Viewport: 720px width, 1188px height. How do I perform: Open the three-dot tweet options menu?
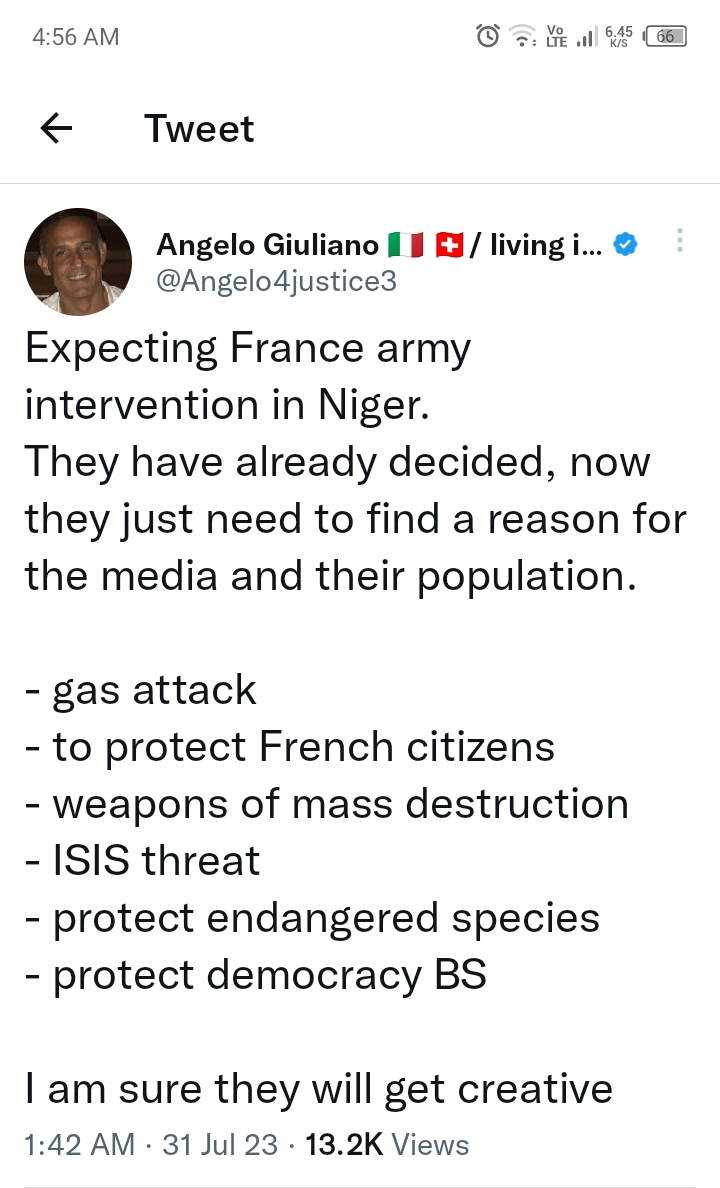click(680, 241)
